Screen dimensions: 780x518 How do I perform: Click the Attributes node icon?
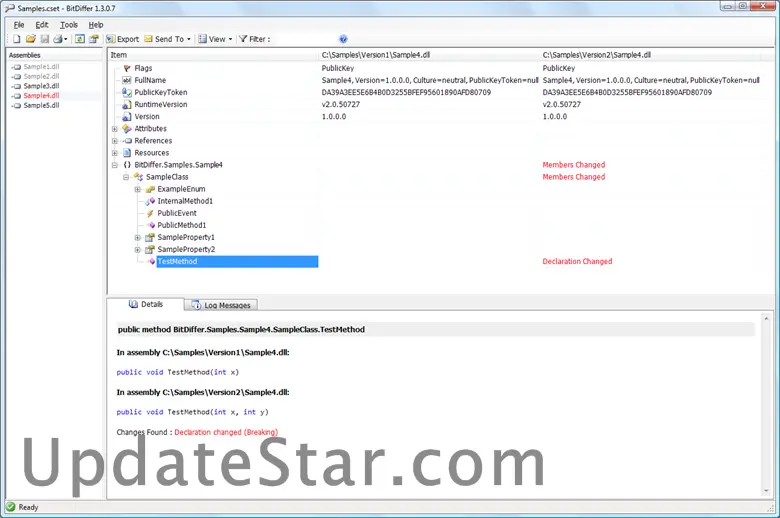(127, 128)
